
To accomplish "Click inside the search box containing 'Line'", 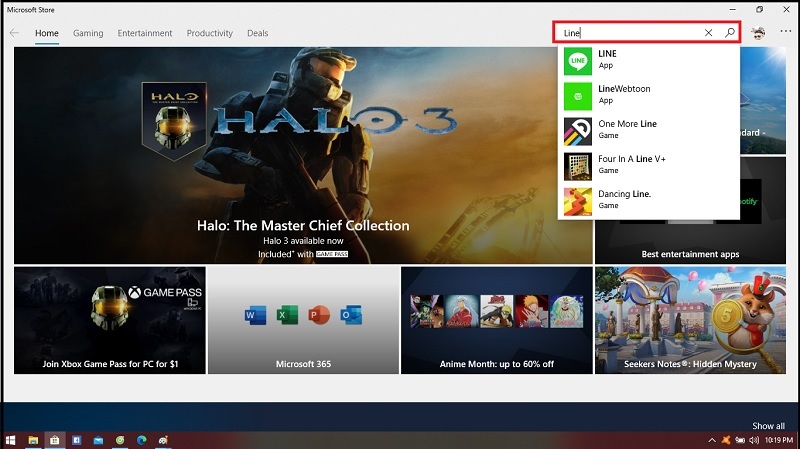I will 630,33.
